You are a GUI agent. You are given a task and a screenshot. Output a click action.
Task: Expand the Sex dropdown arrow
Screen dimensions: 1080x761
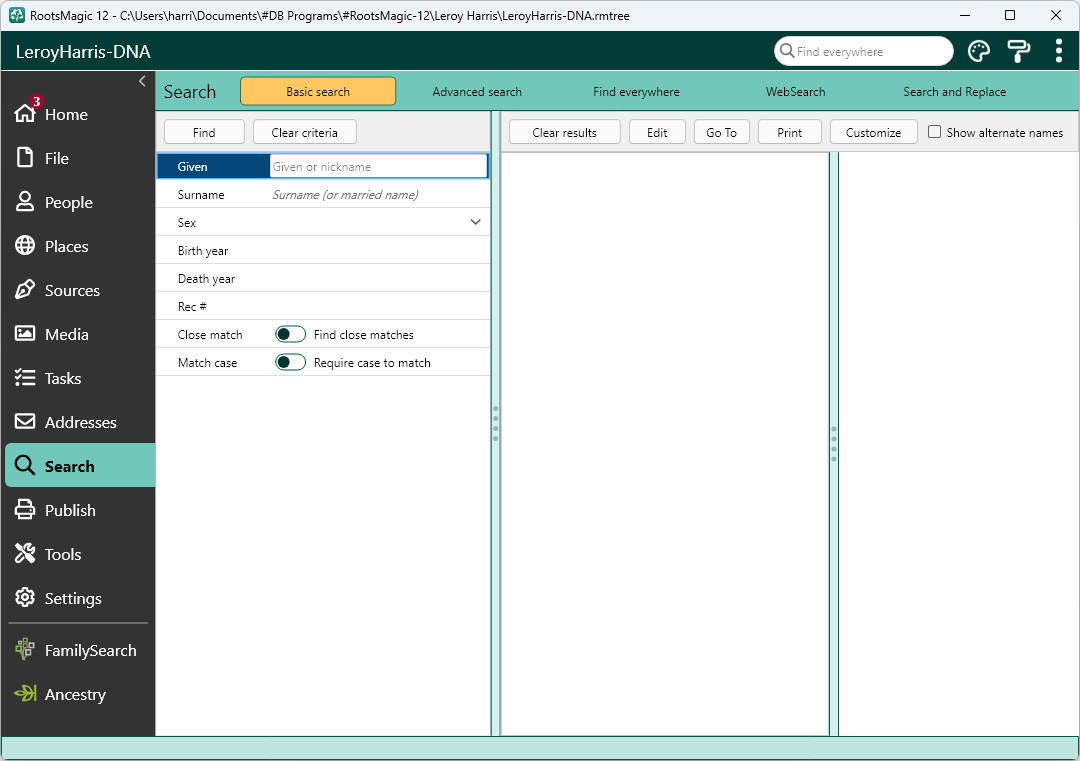coord(475,222)
